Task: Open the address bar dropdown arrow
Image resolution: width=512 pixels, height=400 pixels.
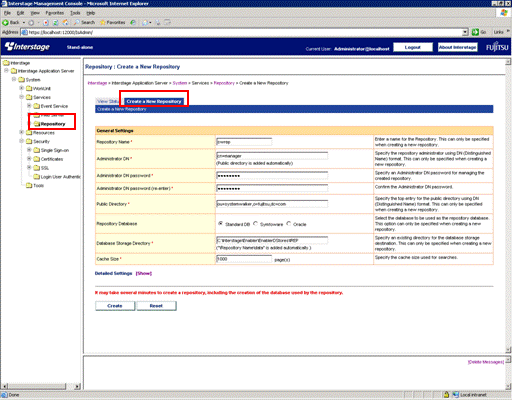Action: click(x=465, y=32)
